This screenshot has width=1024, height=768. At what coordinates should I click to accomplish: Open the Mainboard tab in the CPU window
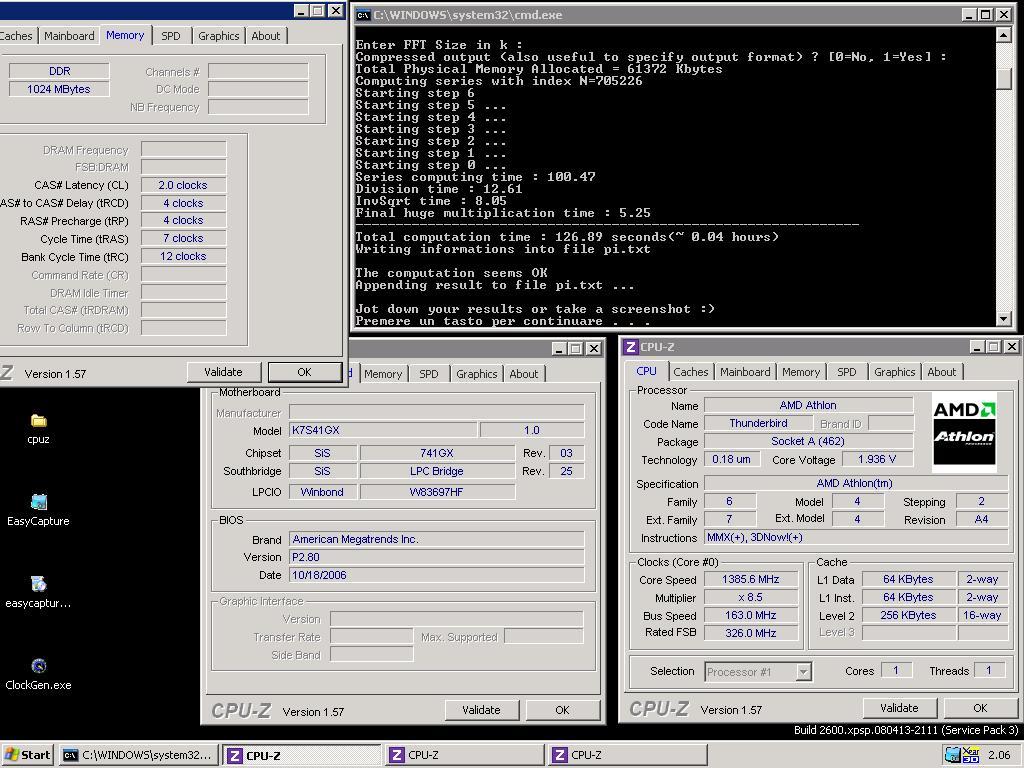(745, 372)
